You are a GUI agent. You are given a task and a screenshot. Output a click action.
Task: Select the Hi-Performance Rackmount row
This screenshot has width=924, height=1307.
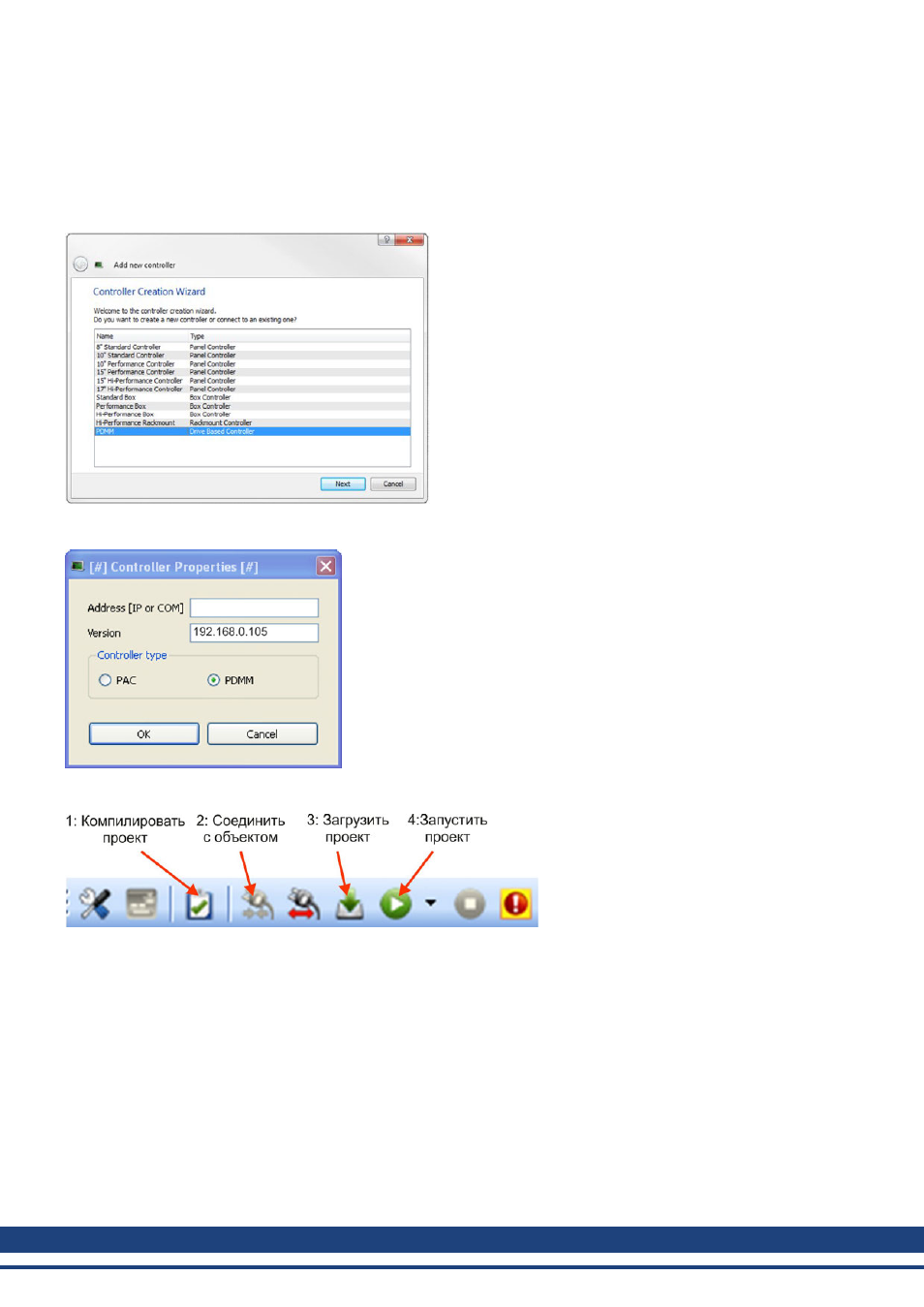[x=252, y=423]
